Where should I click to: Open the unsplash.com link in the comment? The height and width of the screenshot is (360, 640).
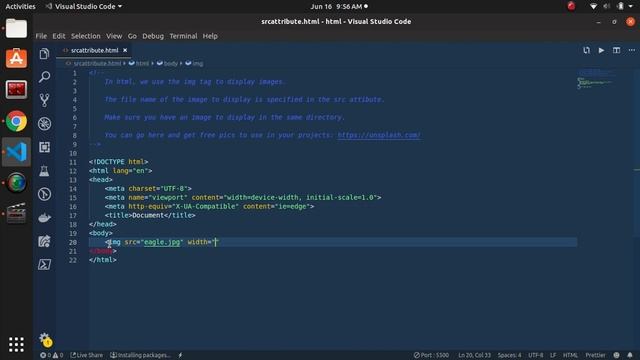pos(379,135)
